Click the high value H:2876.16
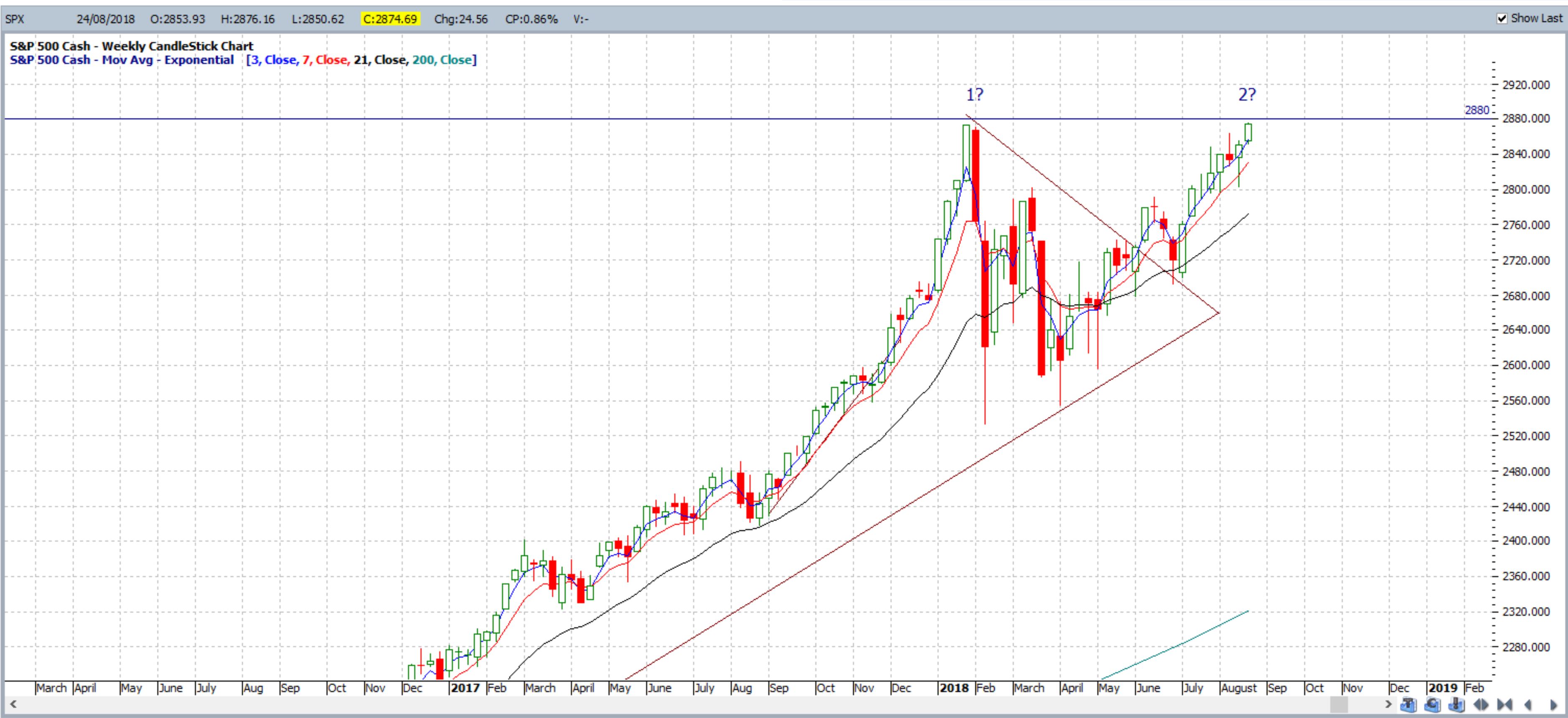Image resolution: width=1568 pixels, height=718 pixels. point(248,19)
